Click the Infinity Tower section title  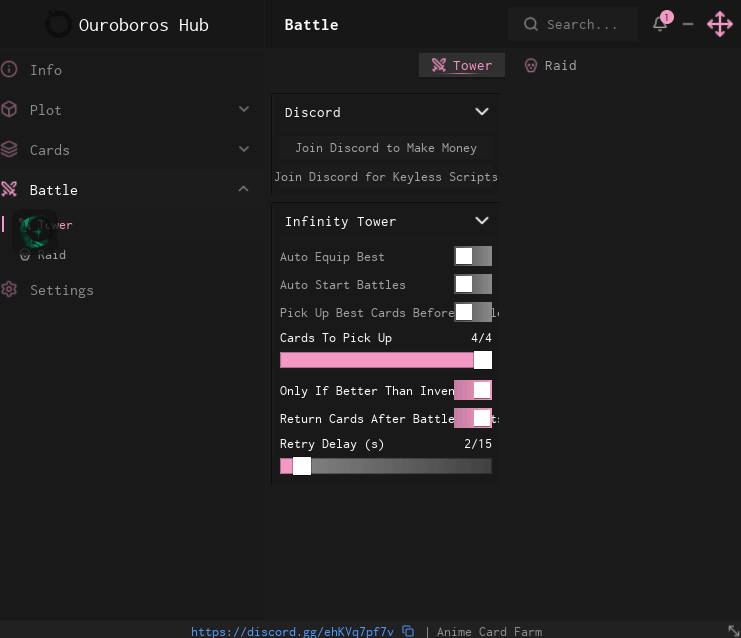[340, 221]
